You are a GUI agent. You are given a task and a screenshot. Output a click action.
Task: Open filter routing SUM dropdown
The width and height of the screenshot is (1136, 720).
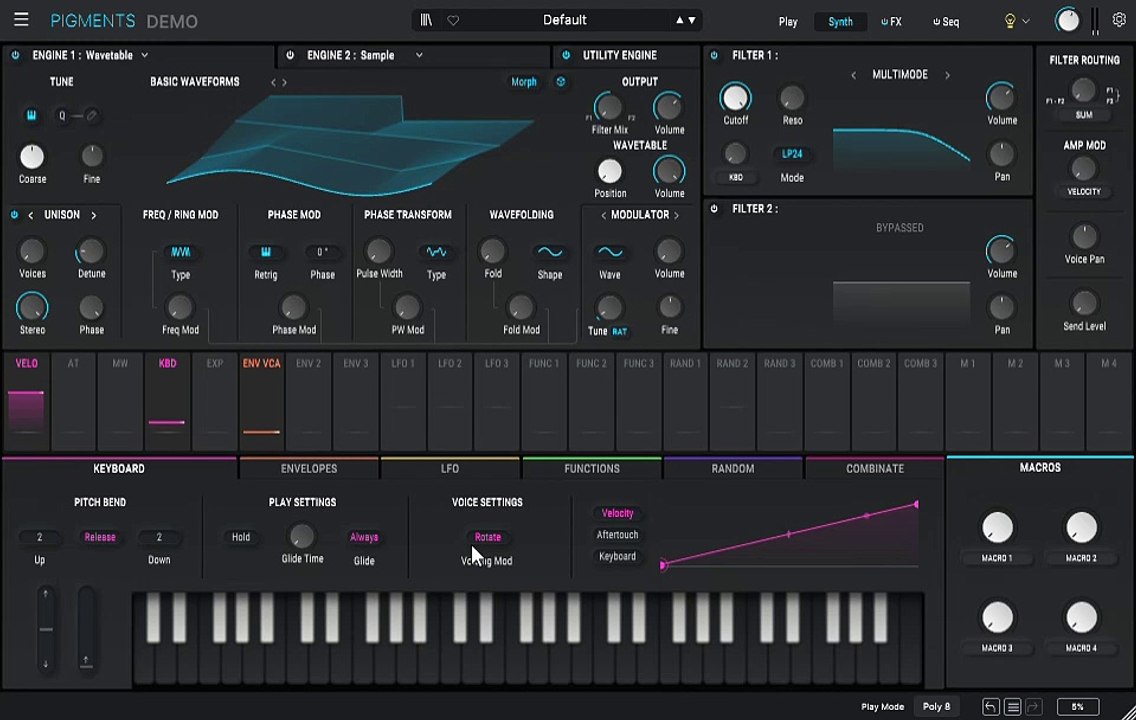(x=1084, y=115)
